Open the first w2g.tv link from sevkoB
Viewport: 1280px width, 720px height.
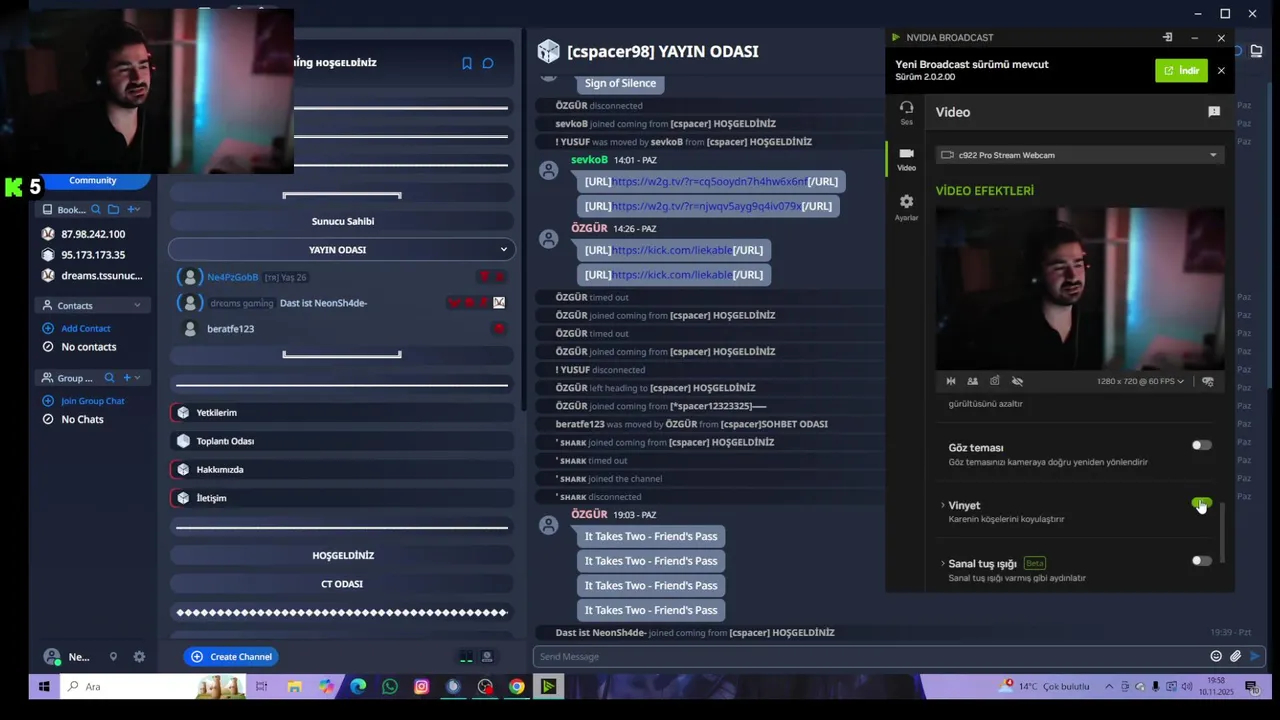click(710, 182)
